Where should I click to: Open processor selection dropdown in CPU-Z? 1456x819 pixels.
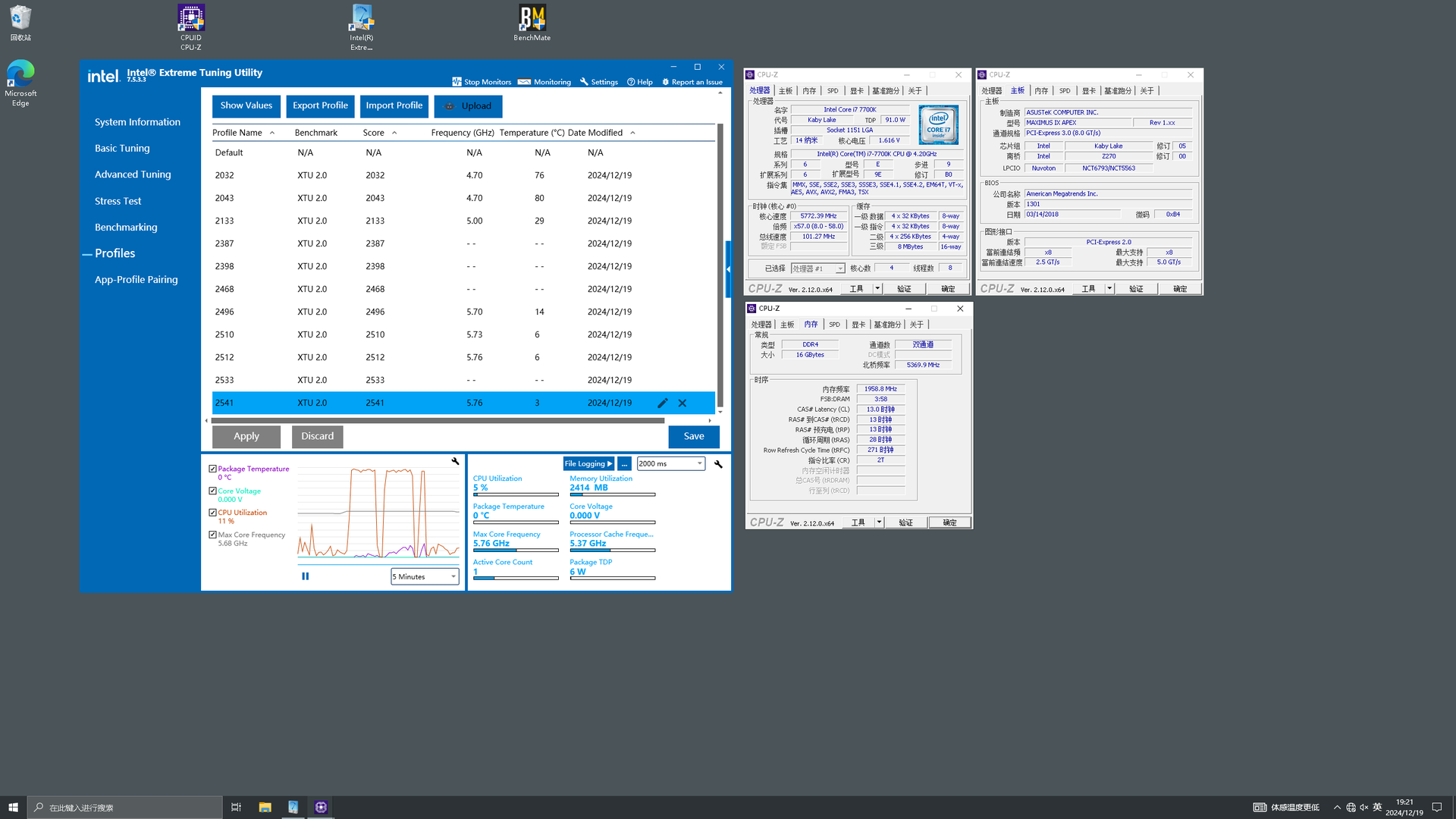coord(817,268)
